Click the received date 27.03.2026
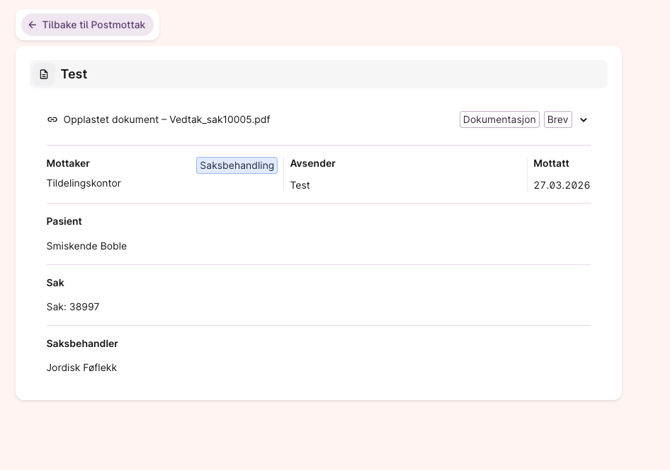 click(x=561, y=186)
